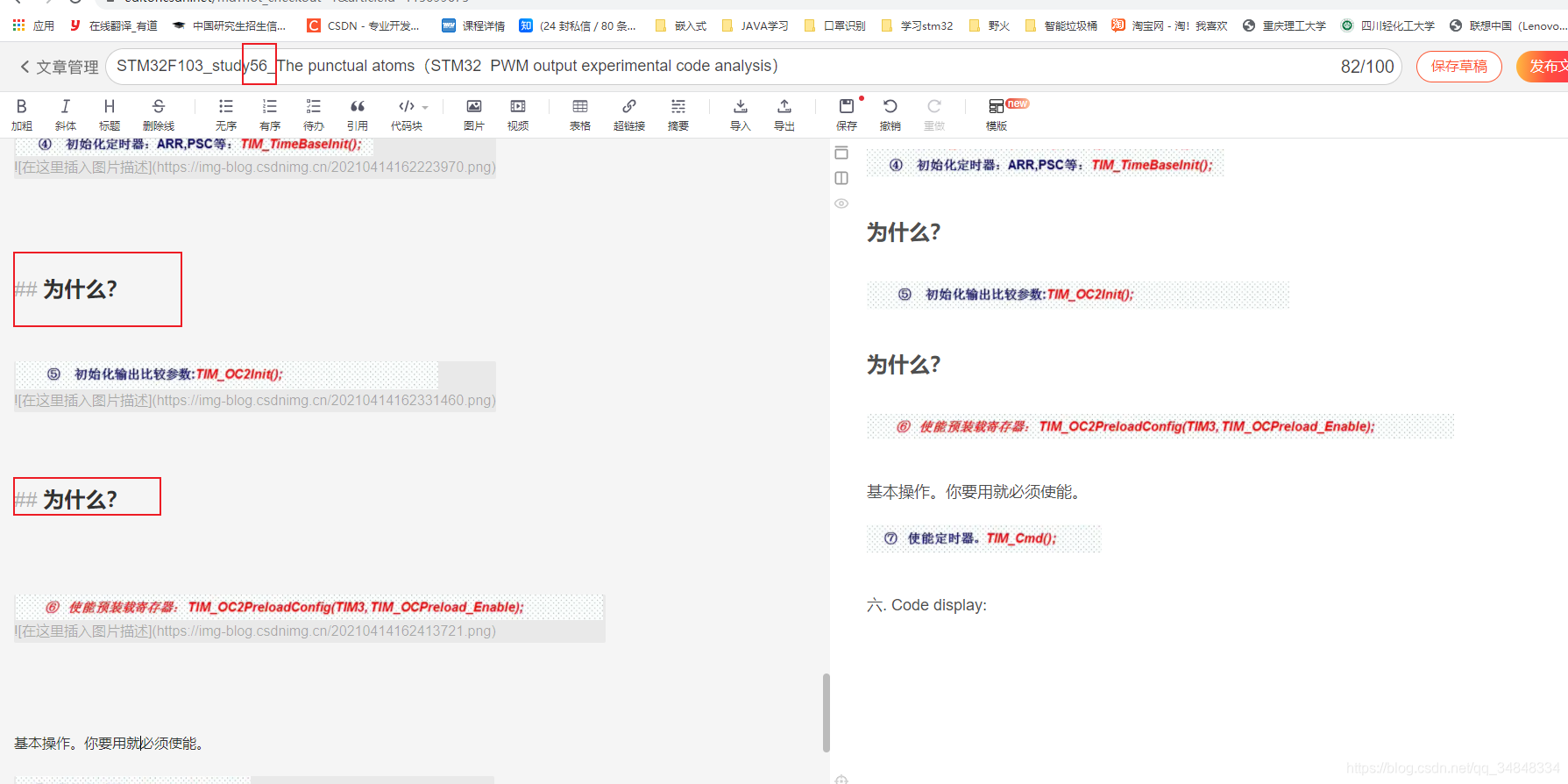Open the 中国研究生招生信息 bookmark

click(230, 25)
